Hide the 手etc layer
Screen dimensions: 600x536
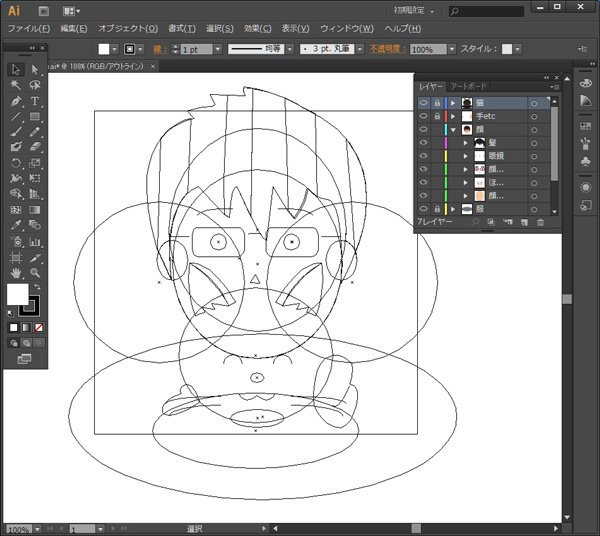click(x=424, y=116)
